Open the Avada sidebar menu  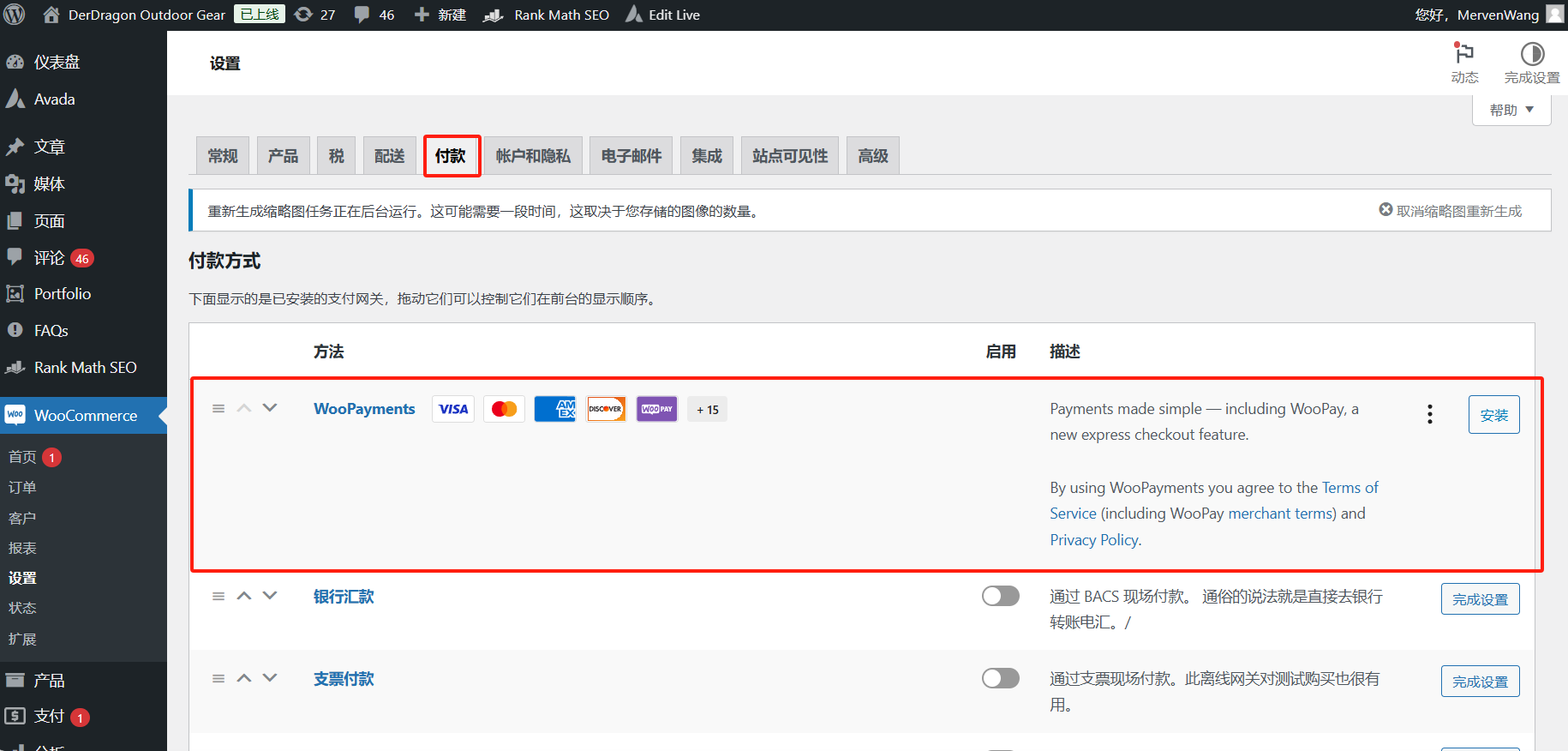pos(83,99)
